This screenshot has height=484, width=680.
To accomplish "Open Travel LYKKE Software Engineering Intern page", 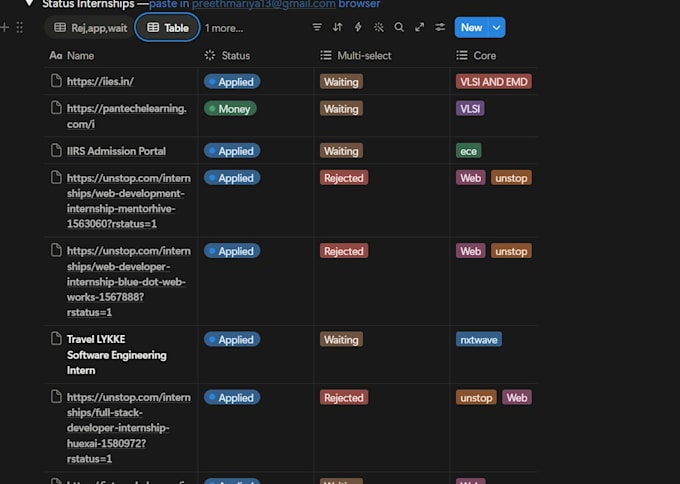I will [x=117, y=355].
